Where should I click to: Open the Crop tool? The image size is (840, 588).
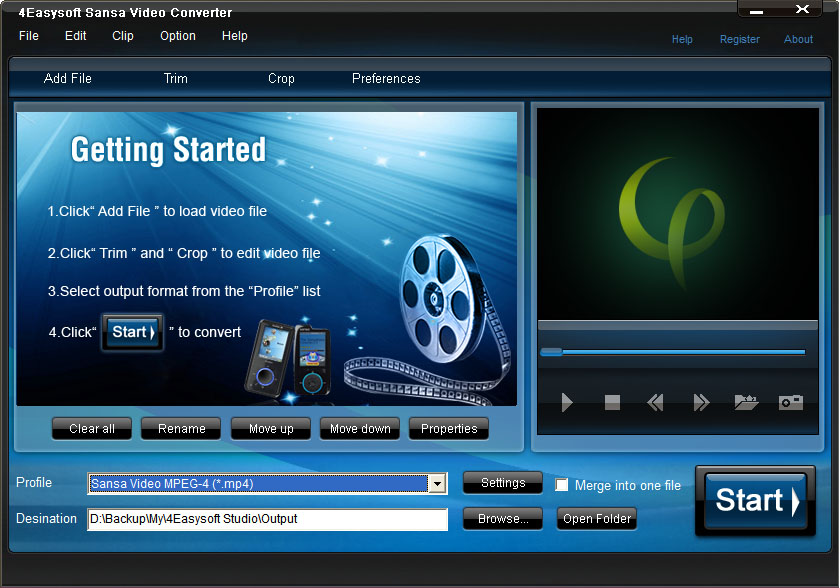pos(281,79)
